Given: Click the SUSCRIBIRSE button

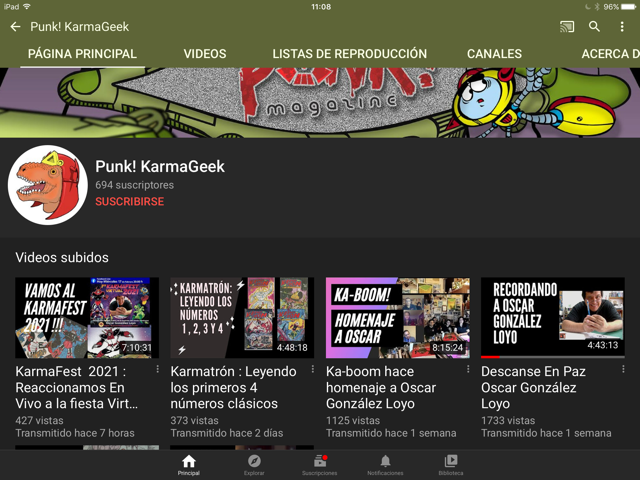Looking at the screenshot, I should pyautogui.click(x=130, y=202).
